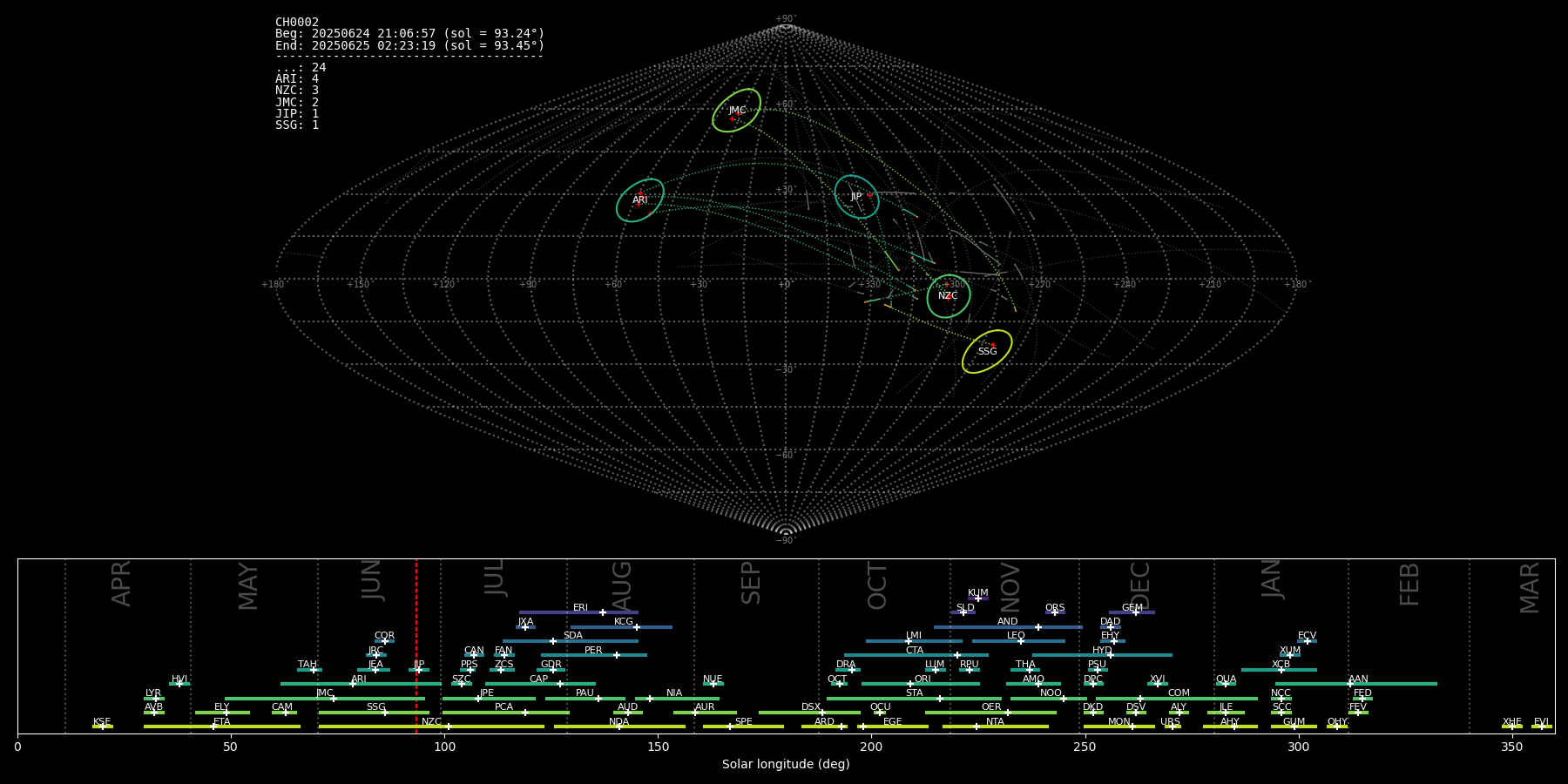The height and width of the screenshot is (784, 1568).
Task: Click the AND shower bar in the timeline
Action: (1008, 626)
